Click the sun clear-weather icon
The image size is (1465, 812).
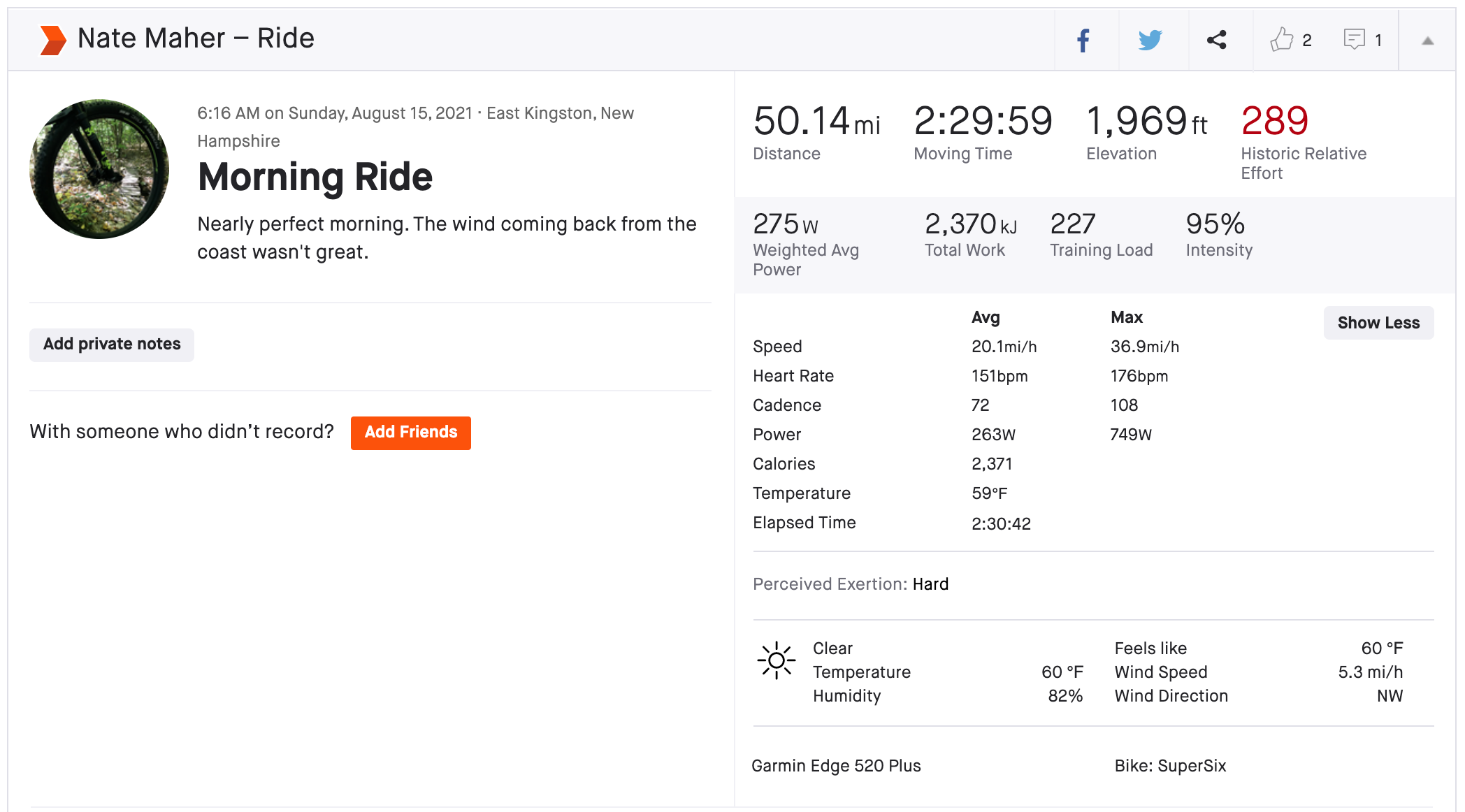tap(776, 660)
